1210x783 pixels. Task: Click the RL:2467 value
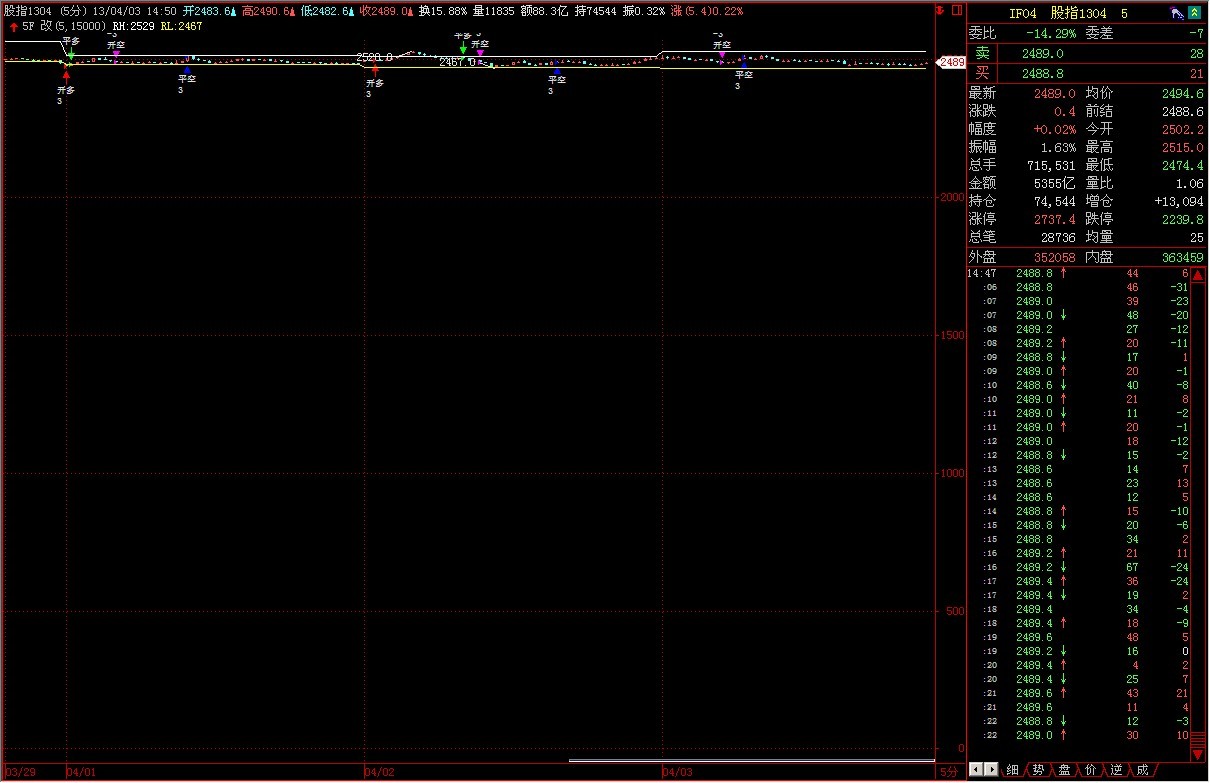(x=181, y=26)
